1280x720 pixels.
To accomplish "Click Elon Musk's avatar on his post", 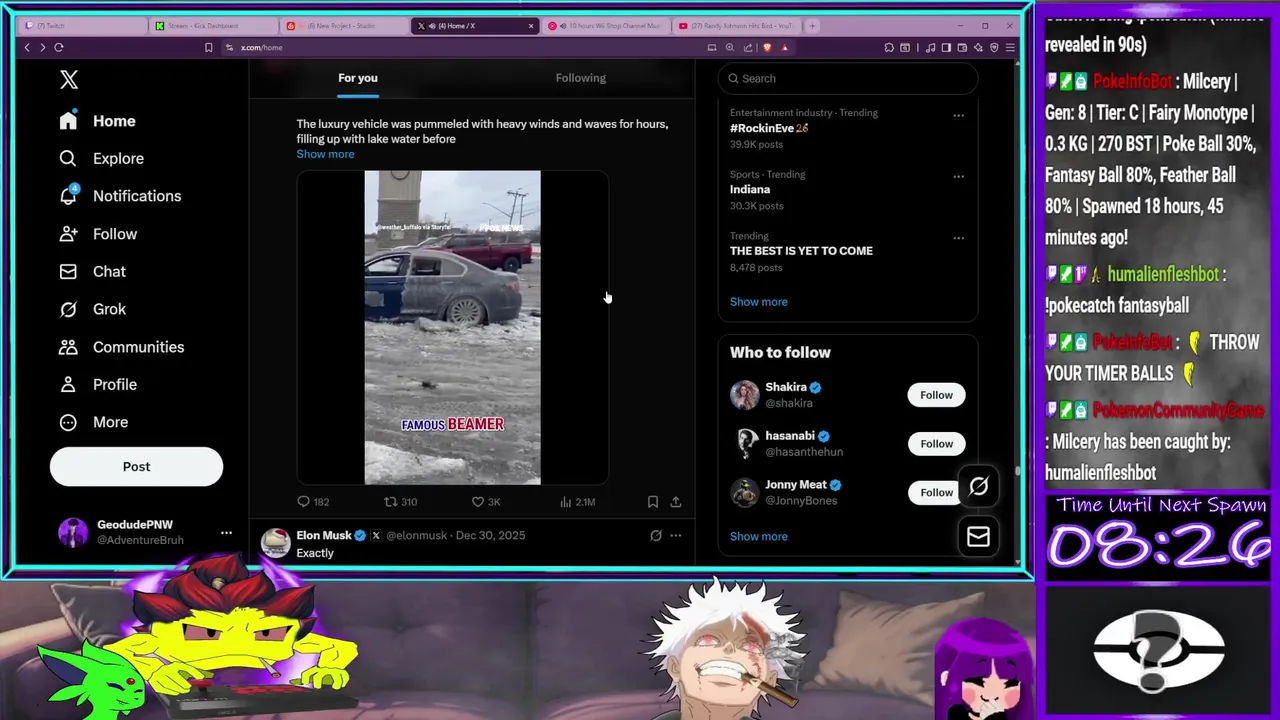I will 276,543.
